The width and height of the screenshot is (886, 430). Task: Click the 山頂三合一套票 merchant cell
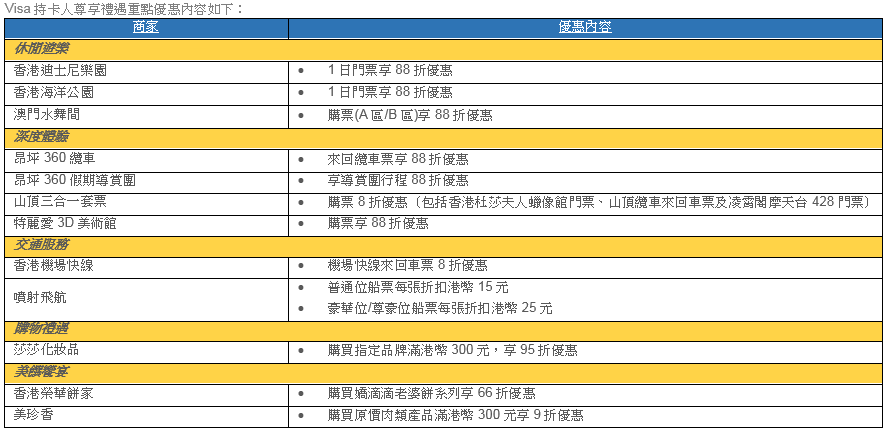(146, 203)
